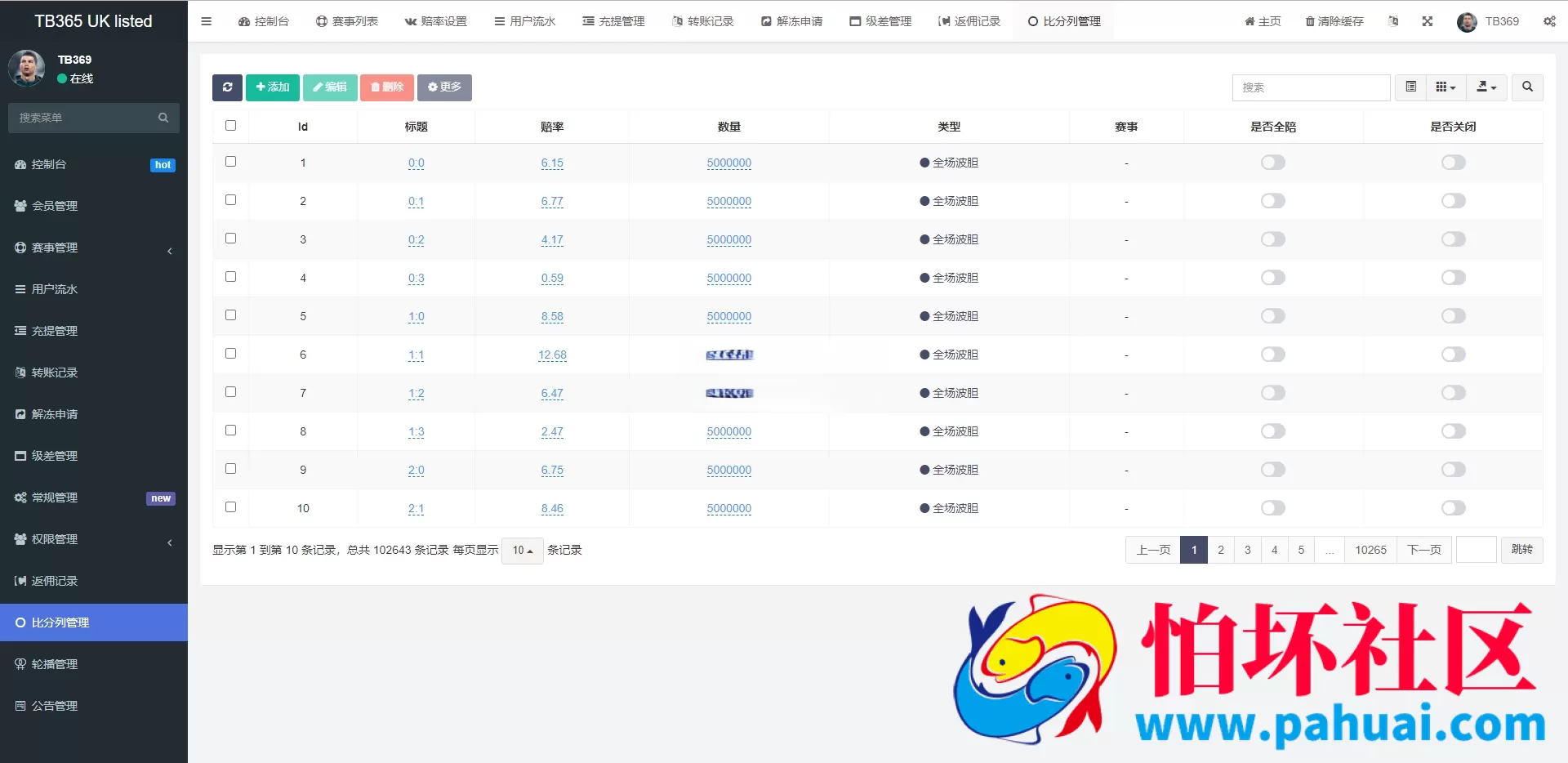Screen dimensions: 1568x763
Task: Switch to the 赔率设置 top tab
Action: point(435,21)
